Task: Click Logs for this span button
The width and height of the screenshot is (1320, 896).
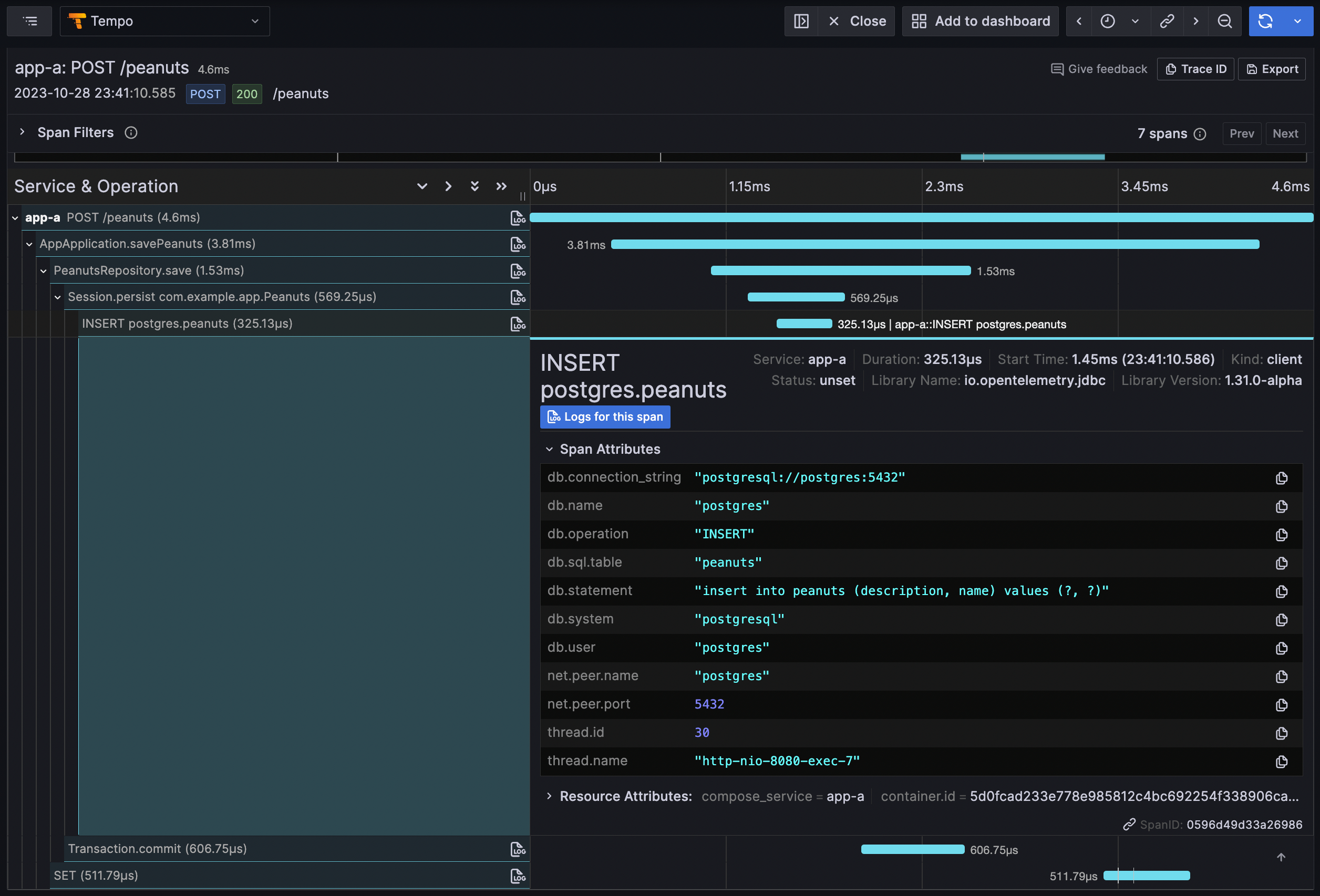Action: 605,417
